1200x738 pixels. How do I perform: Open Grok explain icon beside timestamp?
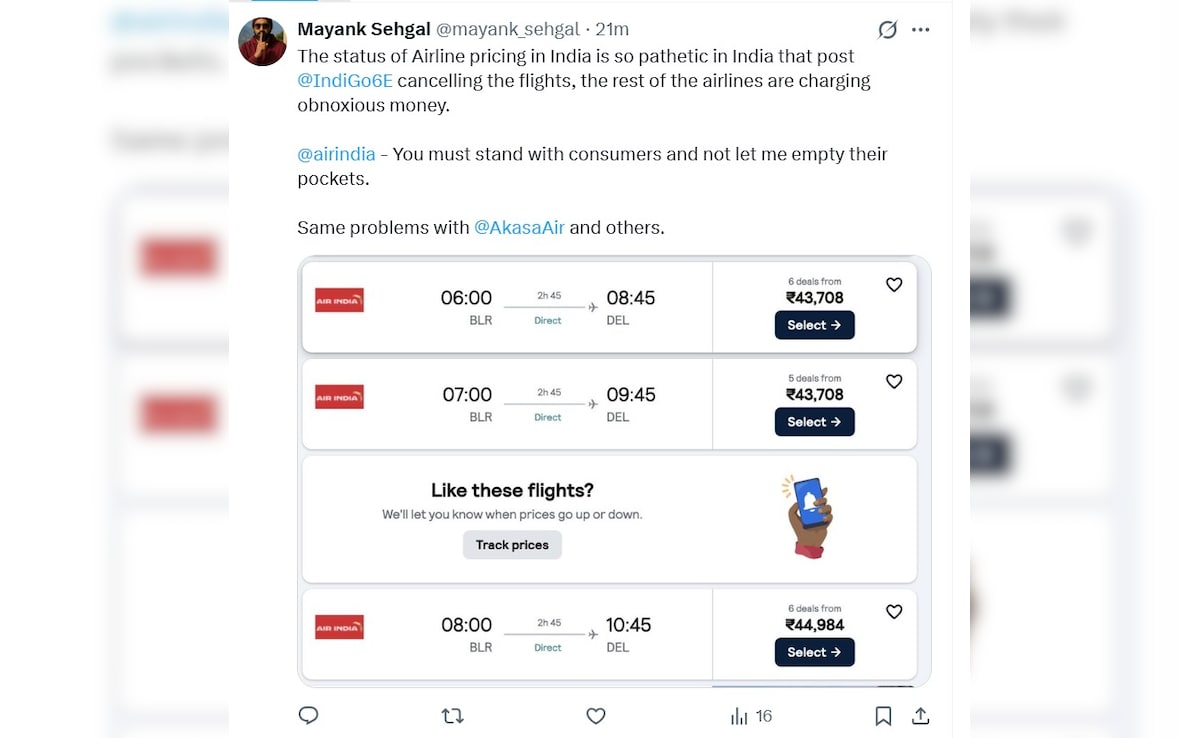tap(887, 30)
